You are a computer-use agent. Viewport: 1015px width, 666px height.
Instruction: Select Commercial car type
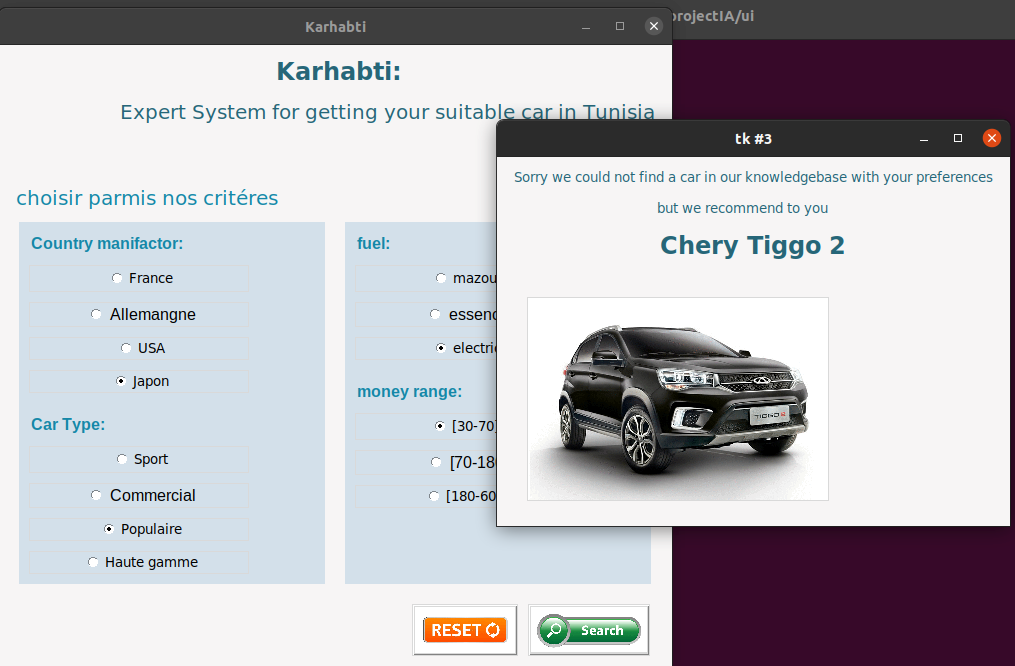(x=139, y=496)
